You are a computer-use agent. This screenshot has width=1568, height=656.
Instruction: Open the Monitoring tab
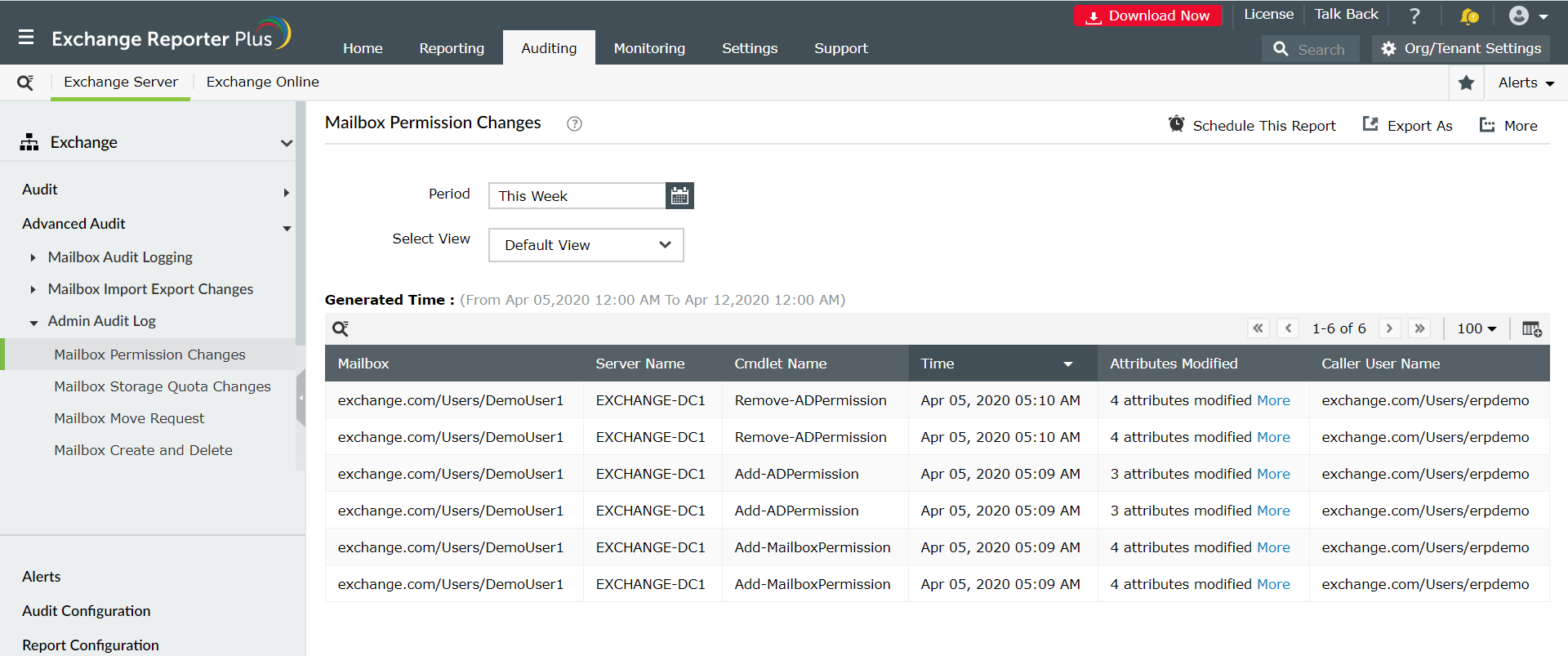649,48
